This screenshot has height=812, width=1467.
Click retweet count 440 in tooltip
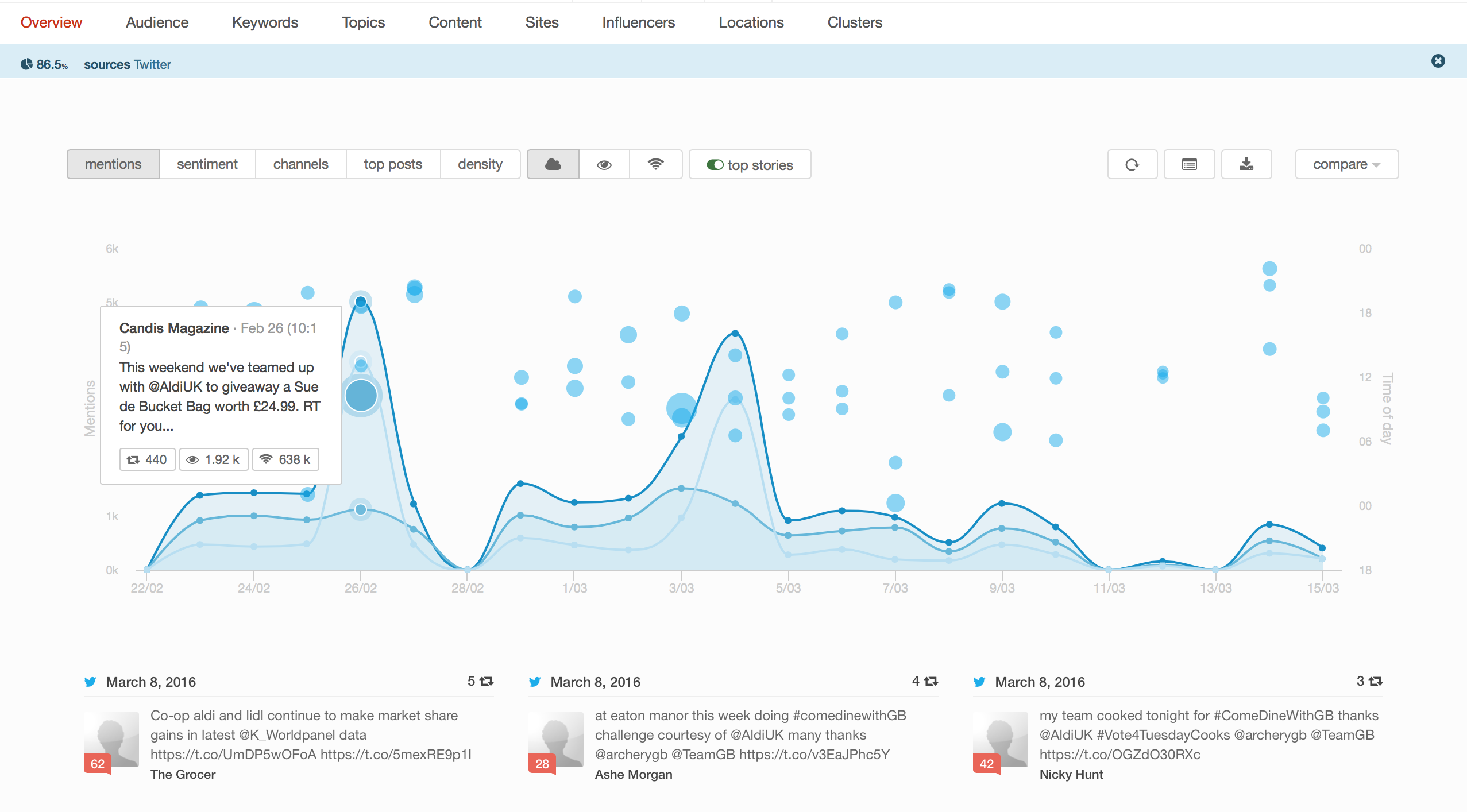[147, 459]
